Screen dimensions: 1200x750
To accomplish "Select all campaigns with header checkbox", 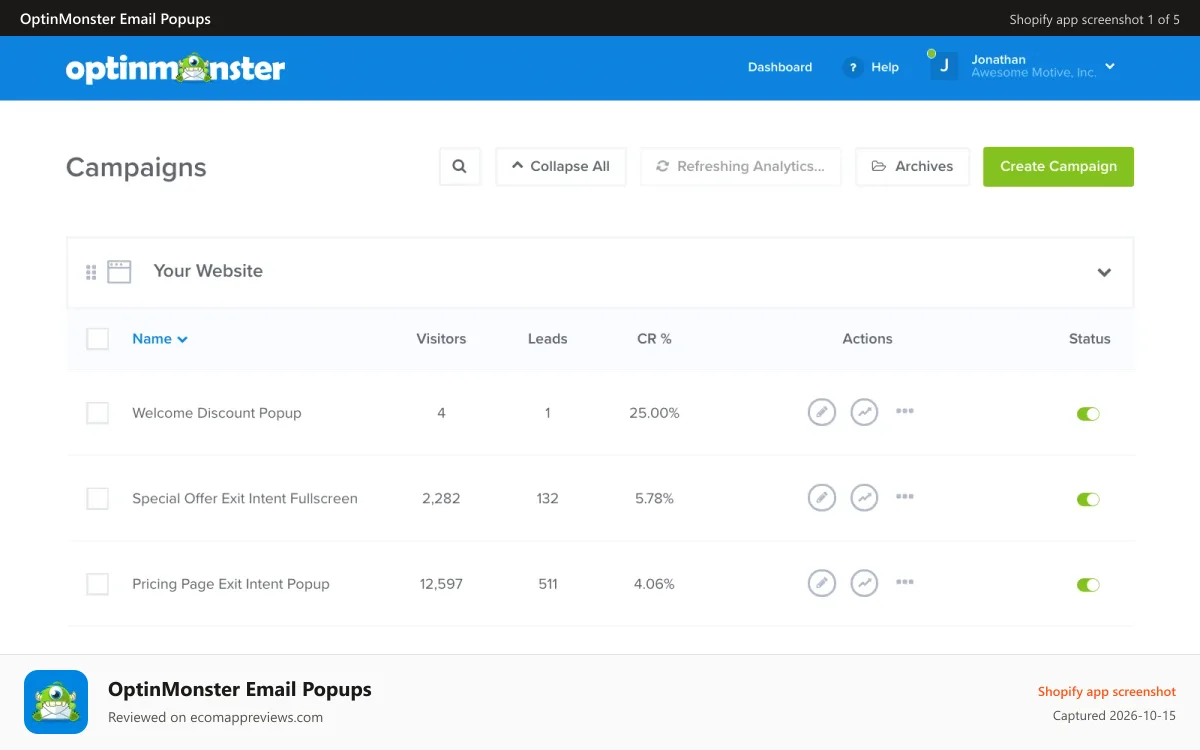I will click(97, 339).
